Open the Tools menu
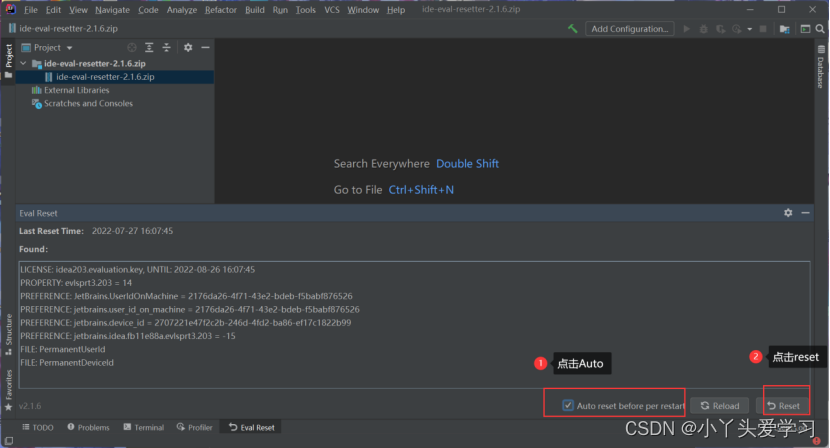 (x=305, y=10)
